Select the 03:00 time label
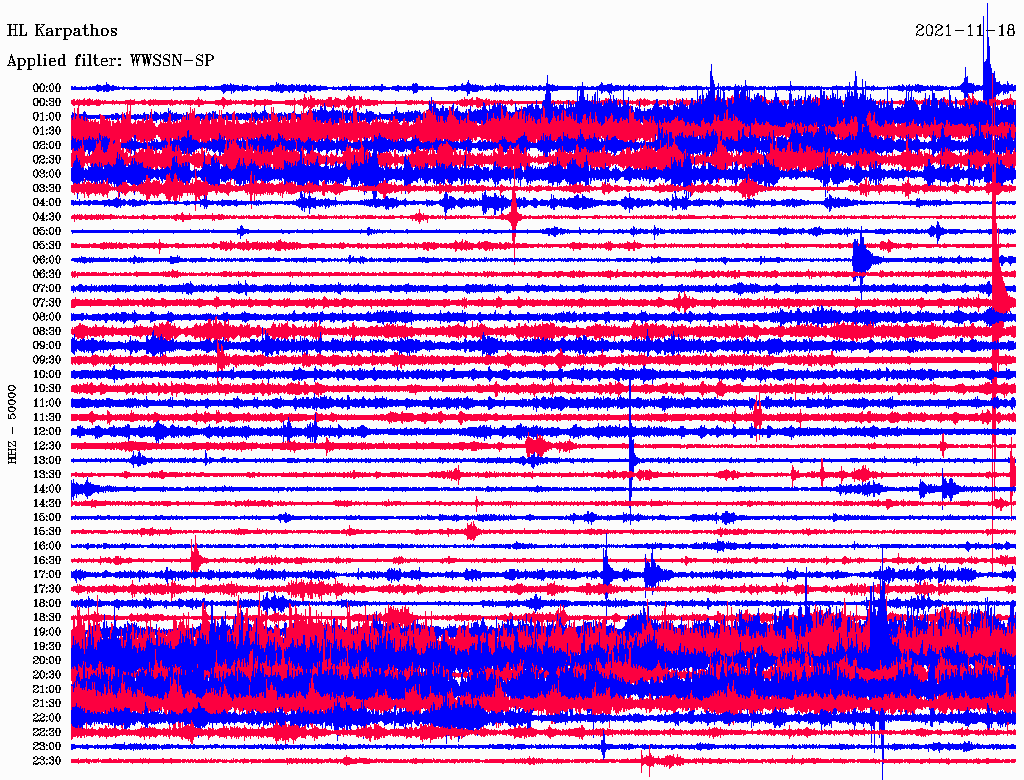The width and height of the screenshot is (1024, 780). (47, 174)
